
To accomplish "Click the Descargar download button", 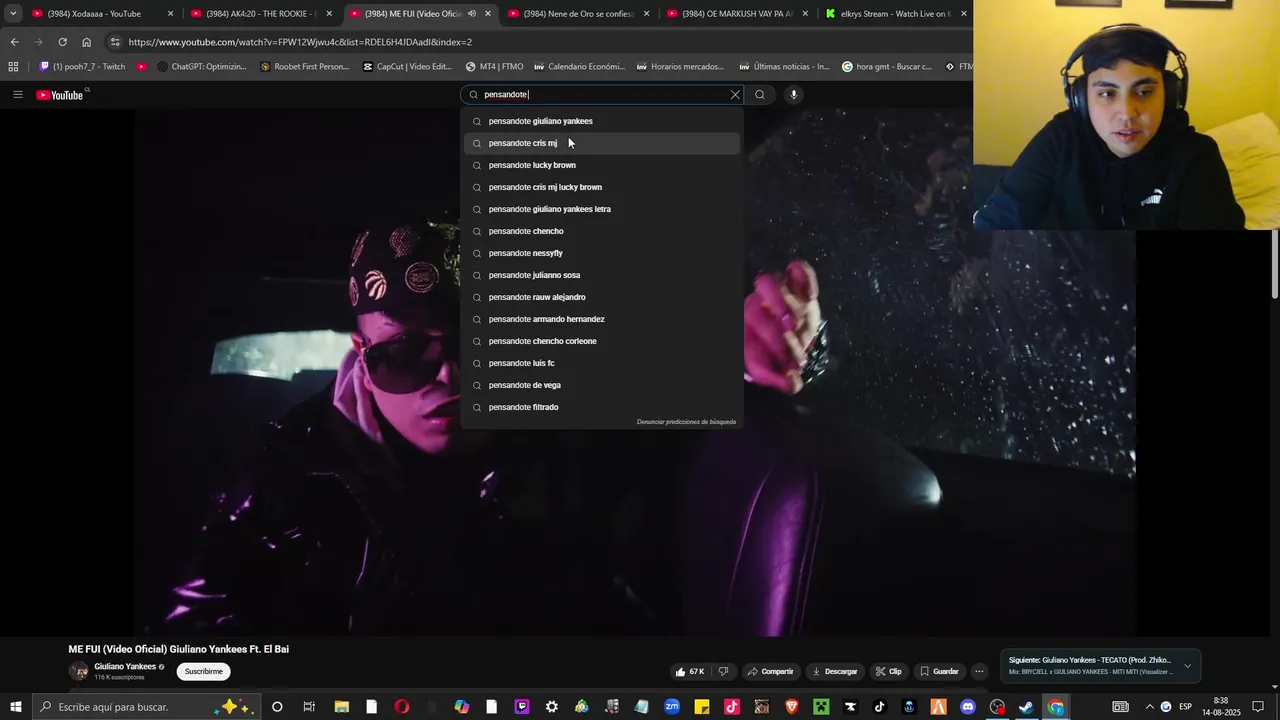I will click(835, 672).
